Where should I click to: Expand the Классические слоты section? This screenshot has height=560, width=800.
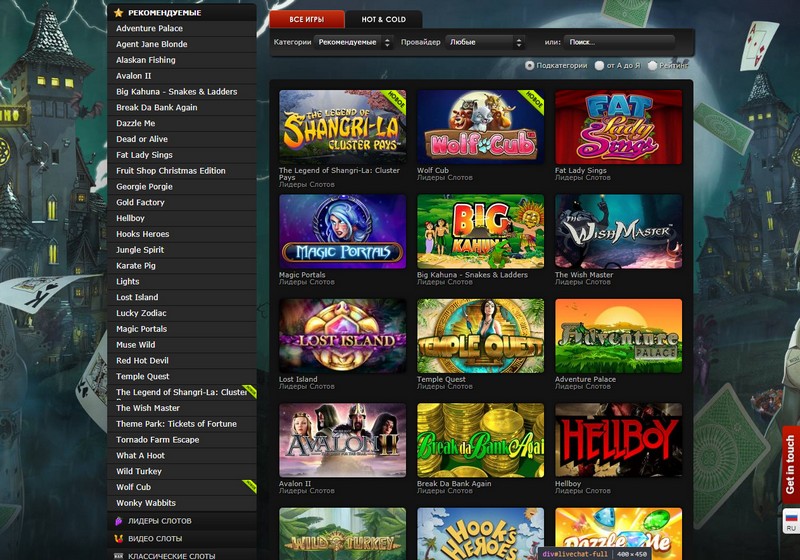pos(182,555)
